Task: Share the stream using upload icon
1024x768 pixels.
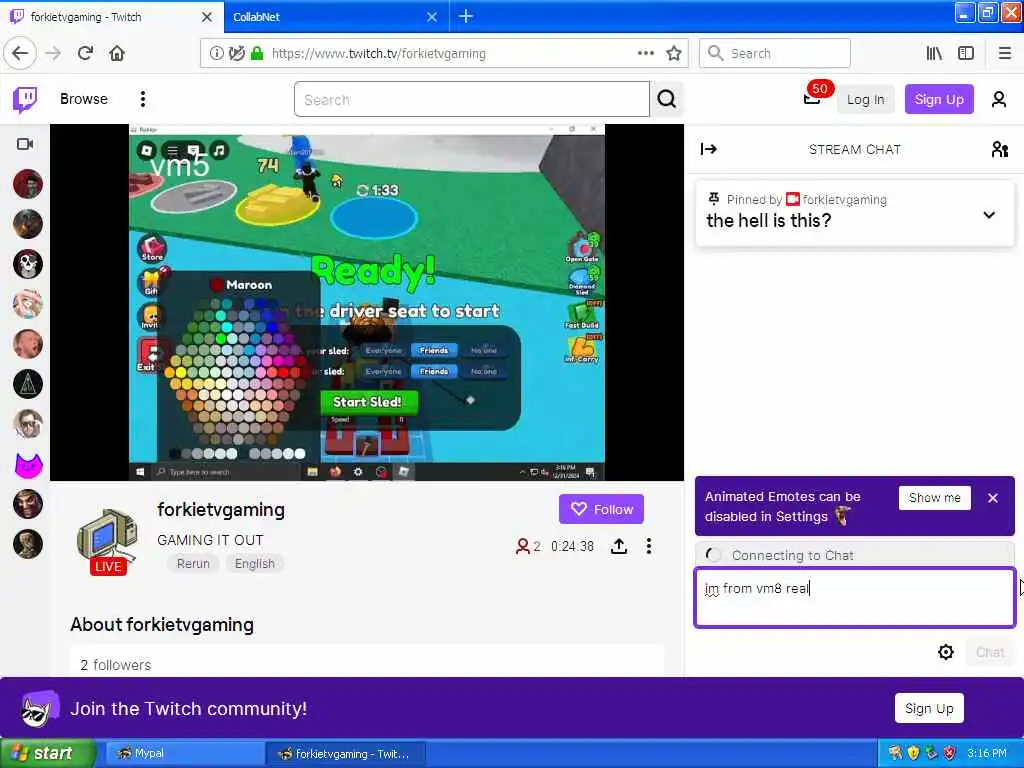Action: pos(618,546)
